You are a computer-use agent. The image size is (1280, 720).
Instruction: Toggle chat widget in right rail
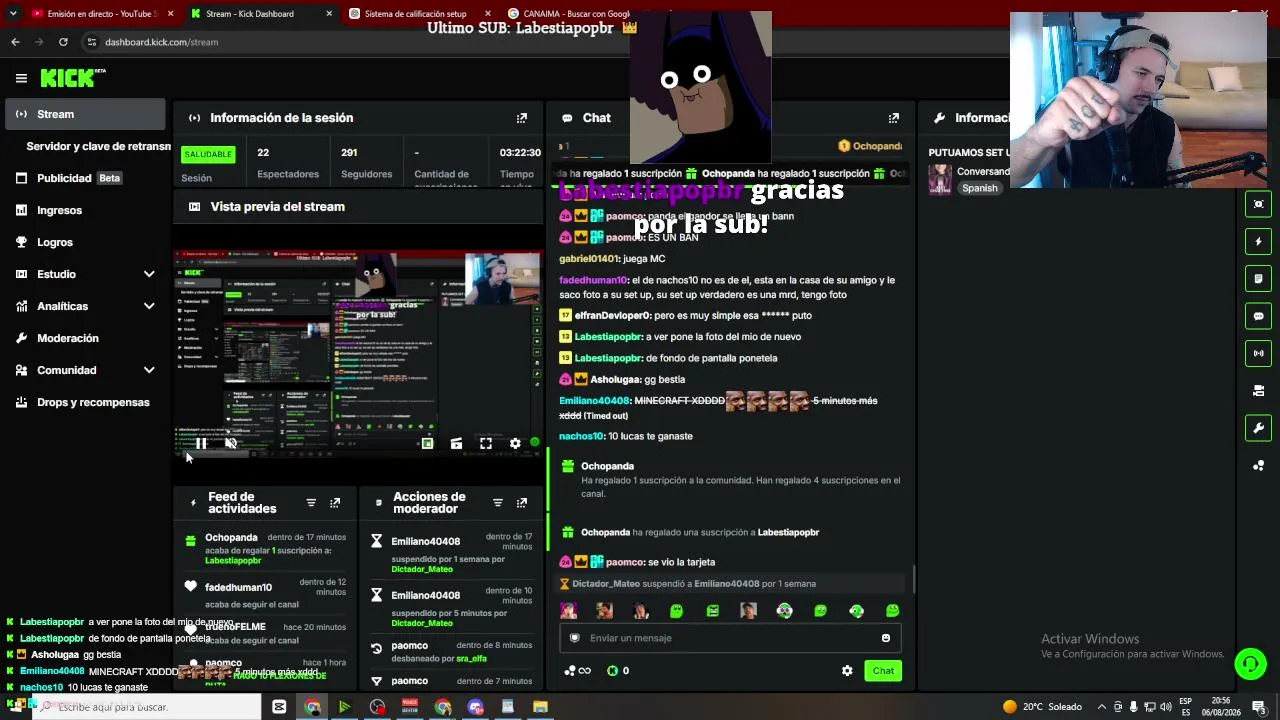1258,316
